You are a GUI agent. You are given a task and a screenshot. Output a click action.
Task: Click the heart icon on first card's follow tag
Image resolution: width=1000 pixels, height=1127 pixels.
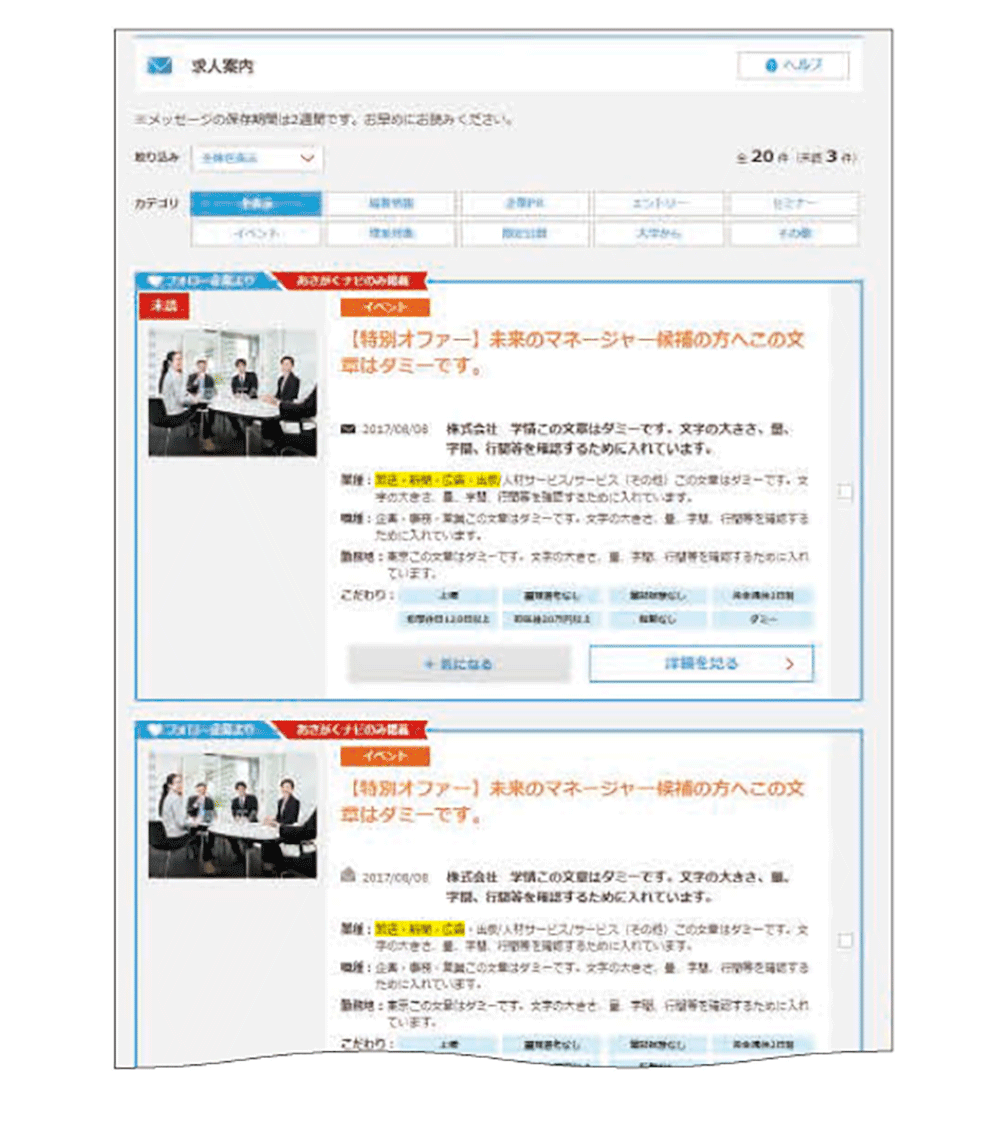click(x=153, y=281)
